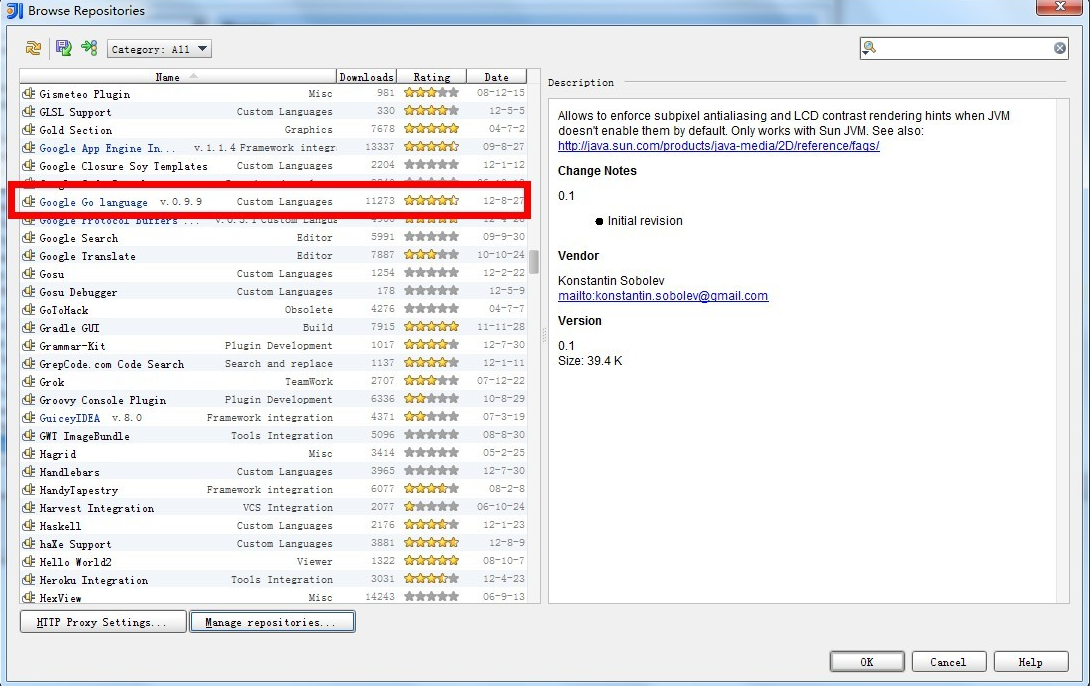Open the Category: All dropdown
The height and width of the screenshot is (686, 1090).
[159, 49]
